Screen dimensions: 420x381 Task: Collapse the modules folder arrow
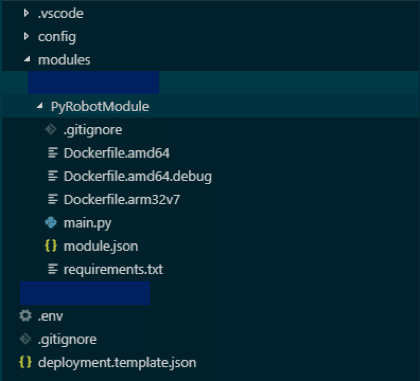27,59
